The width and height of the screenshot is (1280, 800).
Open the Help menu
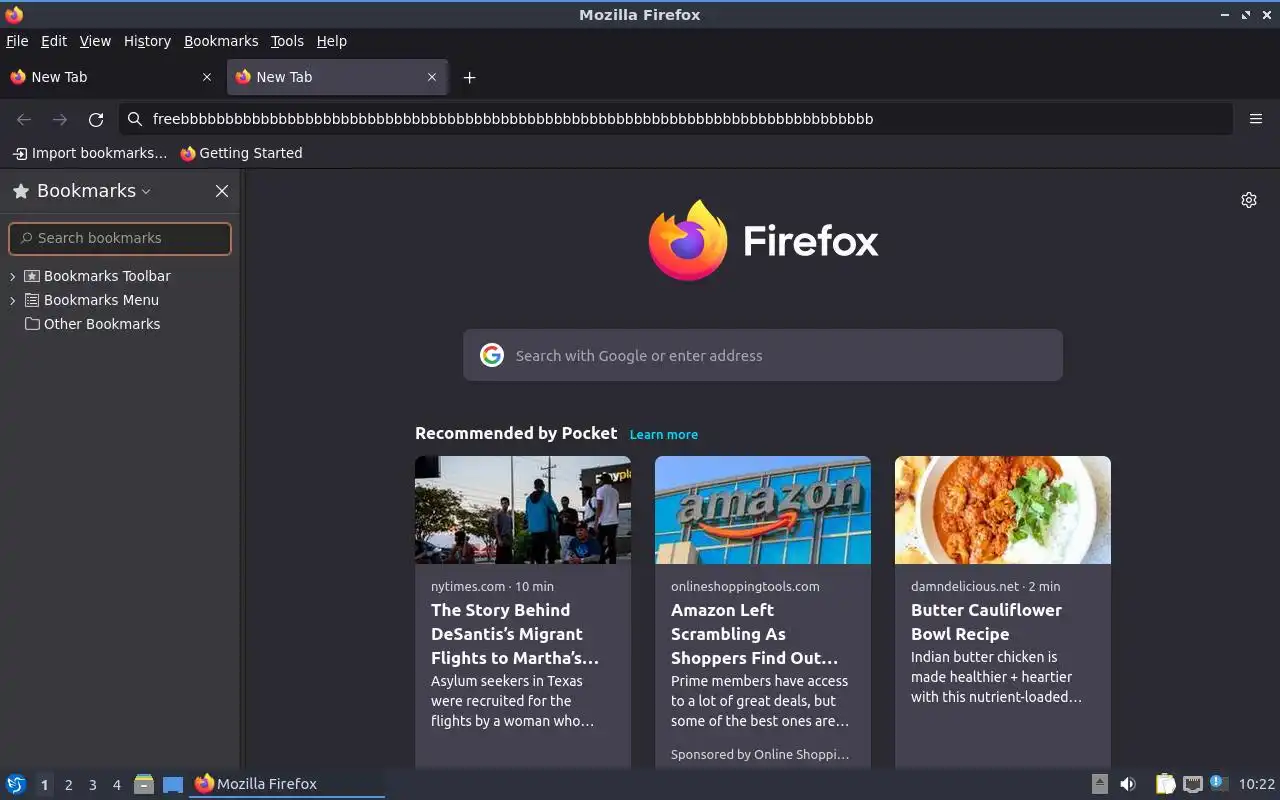[x=331, y=41]
